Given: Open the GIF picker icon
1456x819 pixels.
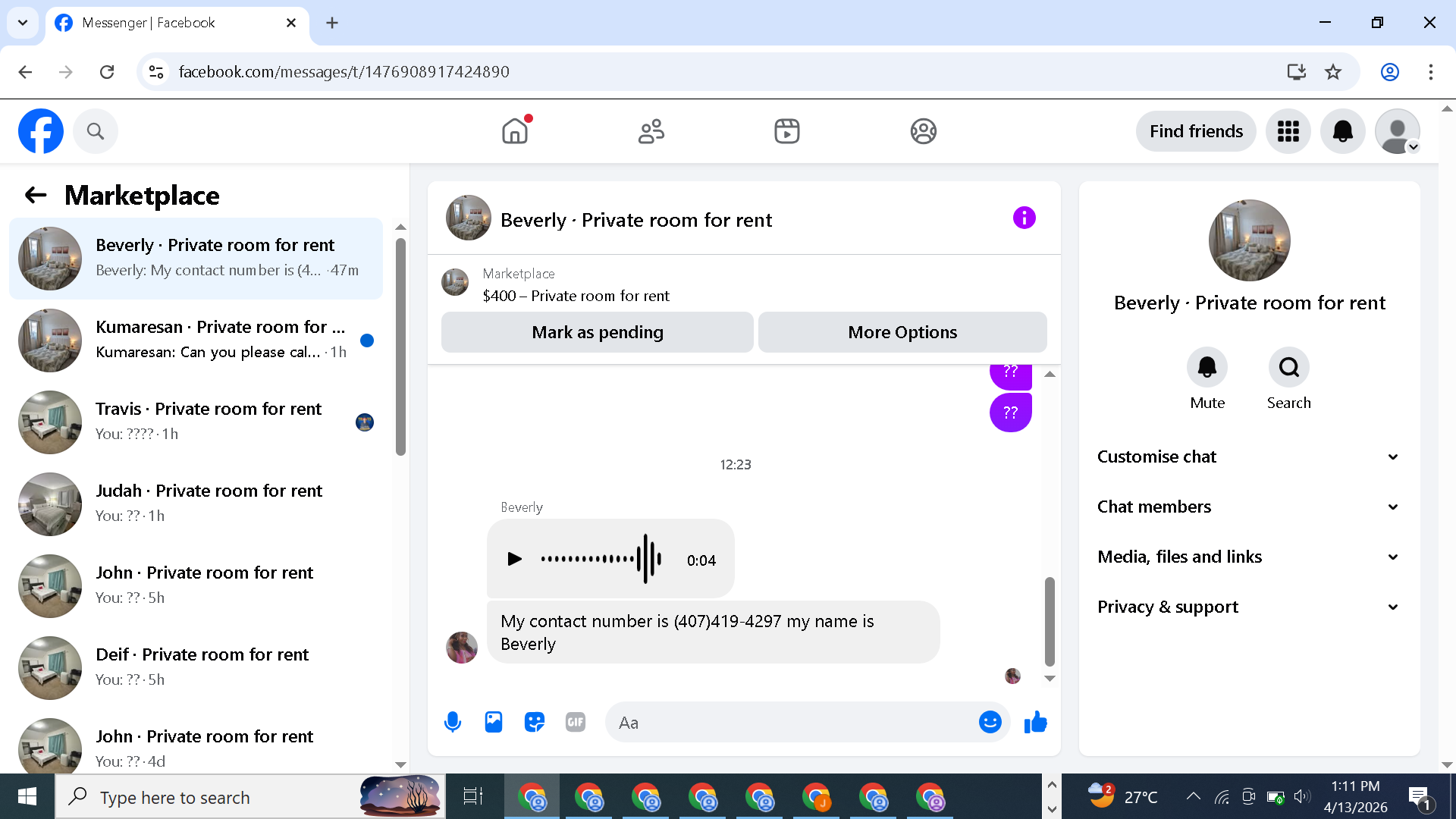Looking at the screenshot, I should 576,722.
